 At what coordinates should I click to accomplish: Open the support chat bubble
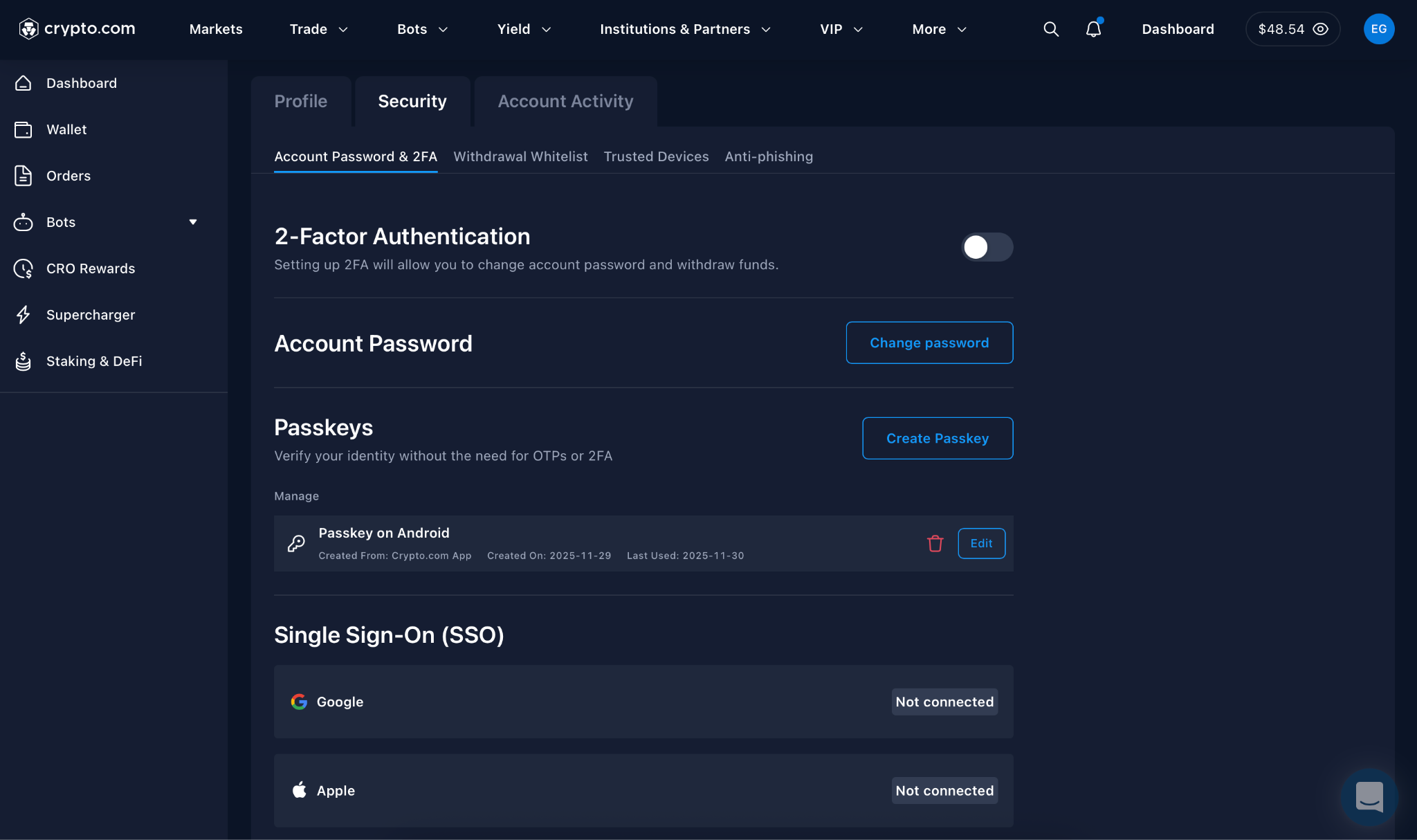click(x=1368, y=797)
